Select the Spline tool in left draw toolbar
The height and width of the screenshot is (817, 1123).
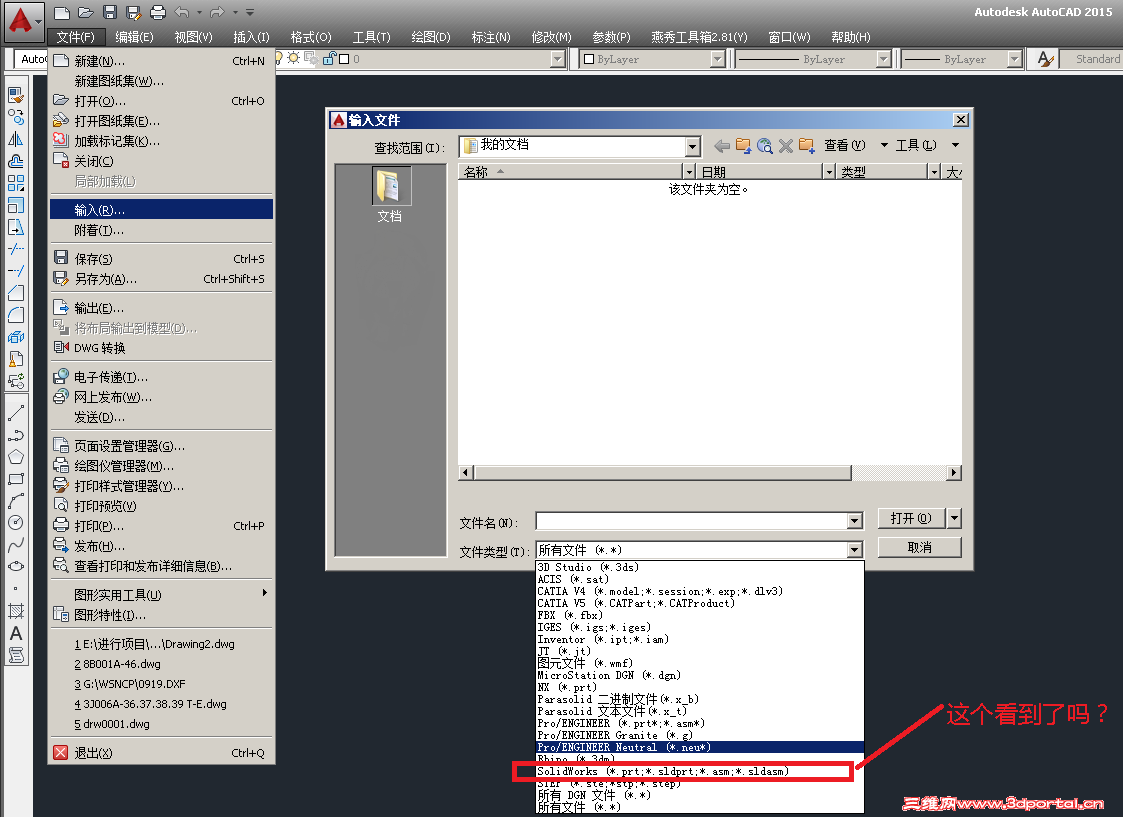click(16, 545)
